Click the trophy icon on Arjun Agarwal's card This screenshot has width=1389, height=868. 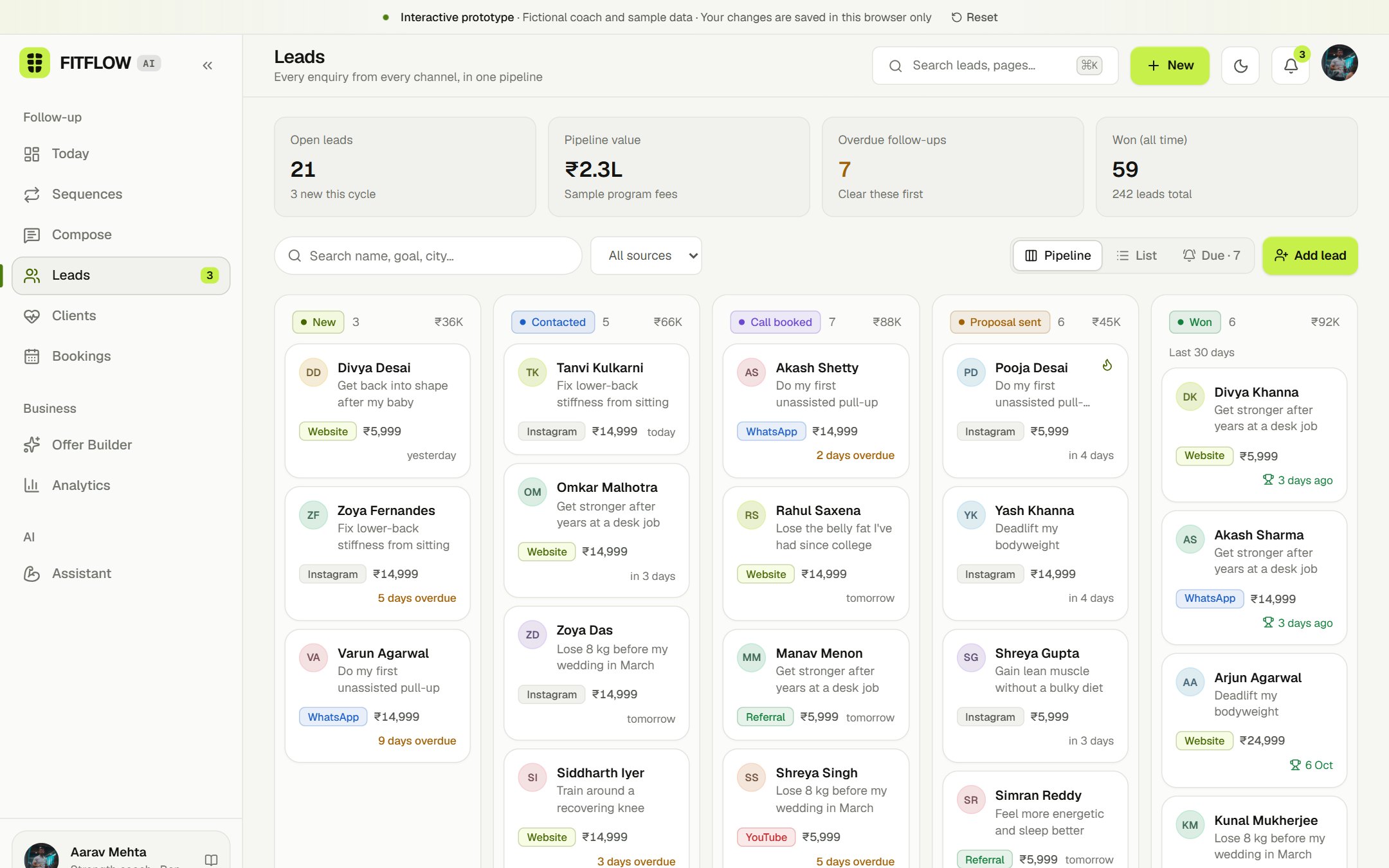coord(1295,764)
